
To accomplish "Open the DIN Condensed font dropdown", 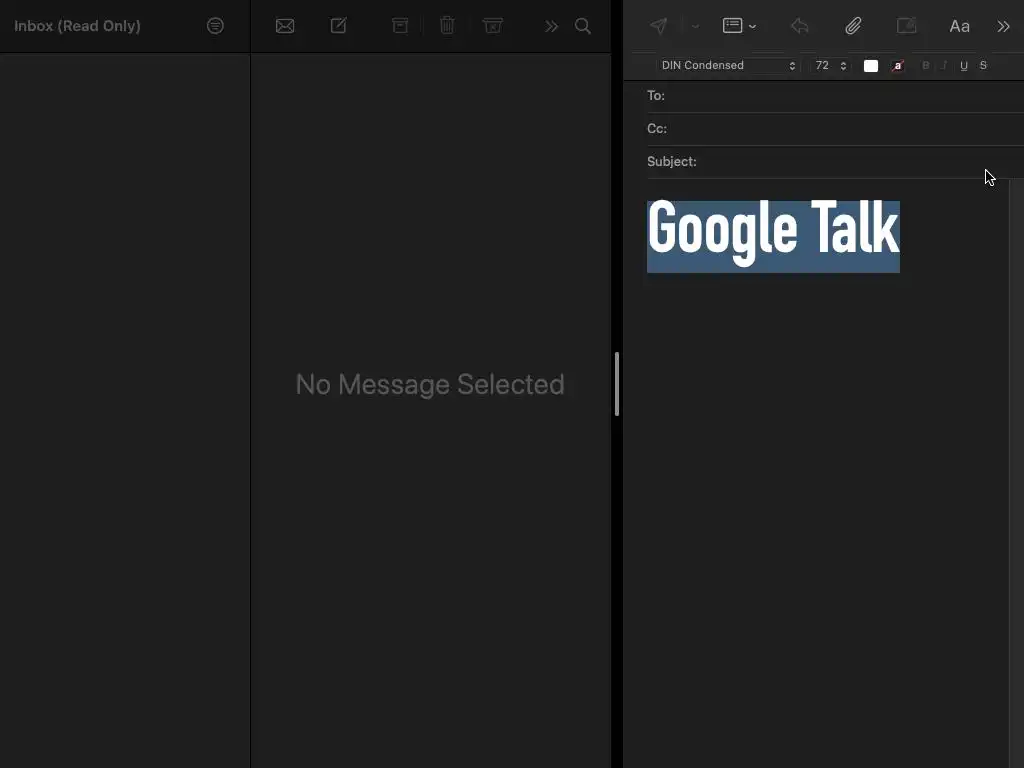I will pos(728,65).
